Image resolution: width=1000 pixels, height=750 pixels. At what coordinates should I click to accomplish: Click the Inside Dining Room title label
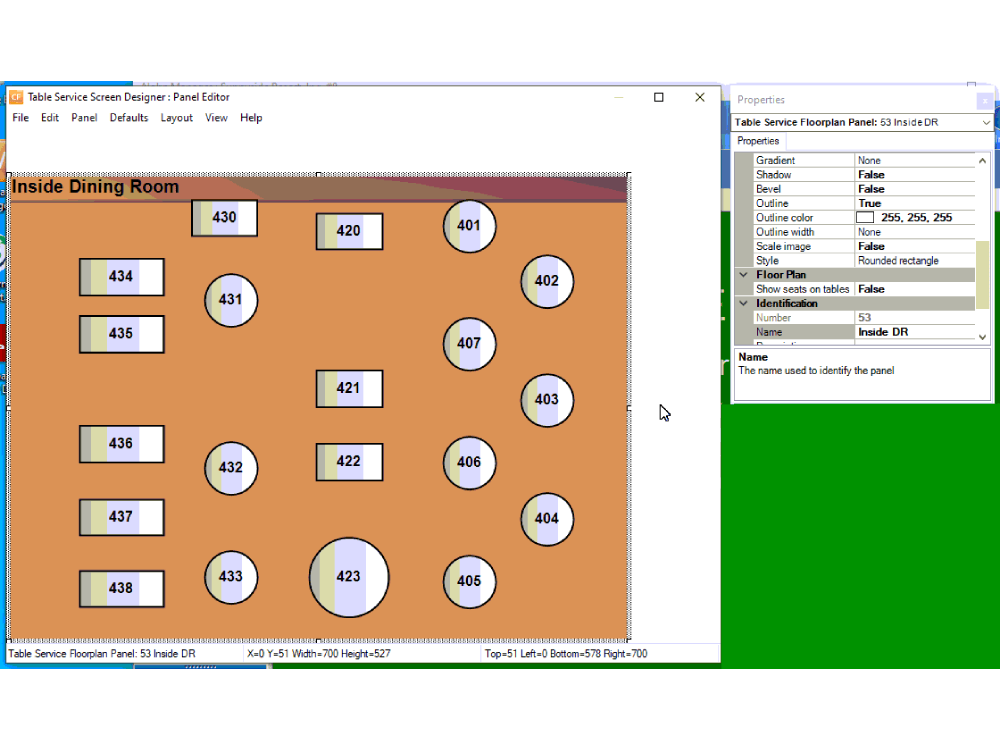click(x=96, y=187)
